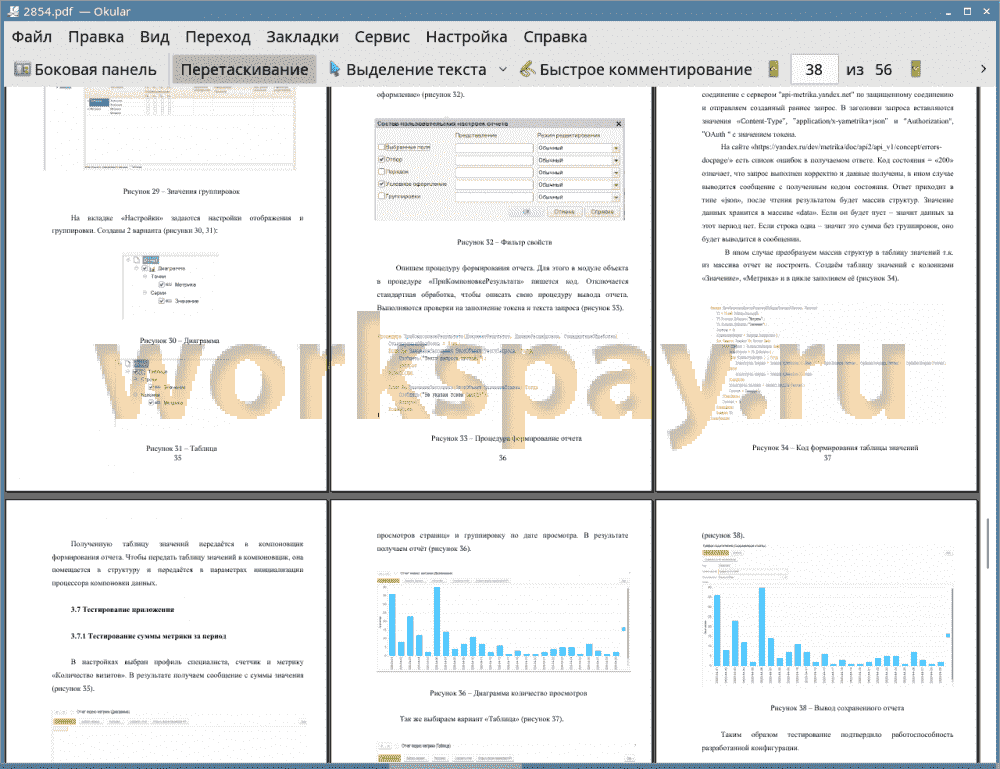The image size is (1000, 769).
Task: Expand the Выделение текста dropdown arrow
Action: pyautogui.click(x=503, y=70)
